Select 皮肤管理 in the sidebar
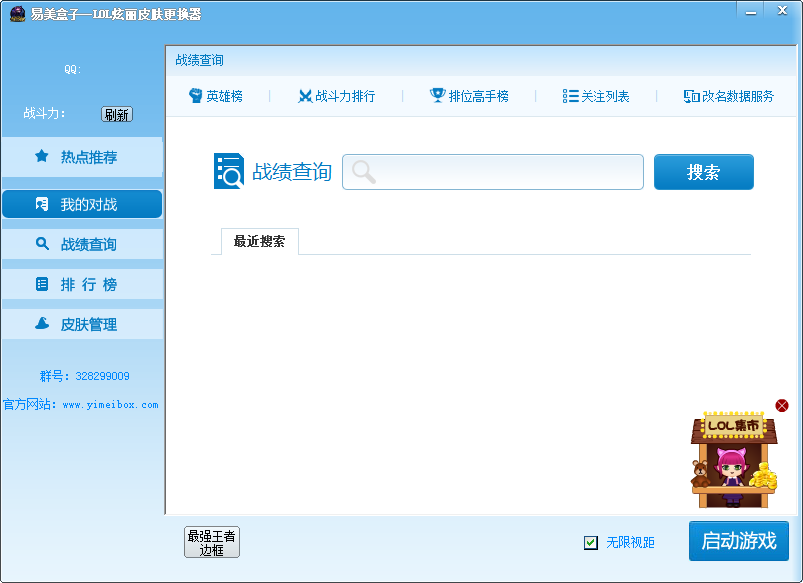Screen dimensions: 803x583 82,324
